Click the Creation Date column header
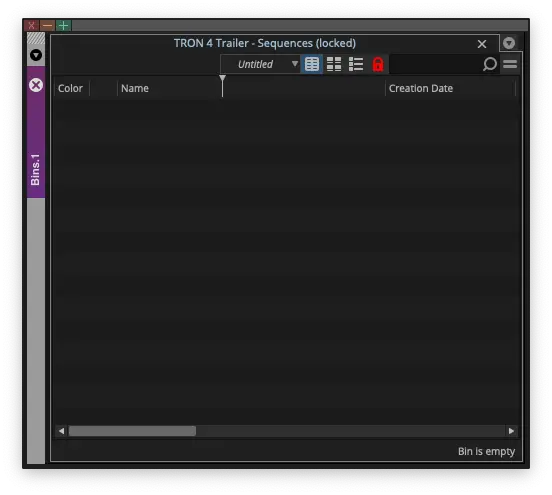Viewport: 552px width, 495px height. pyautogui.click(x=421, y=88)
